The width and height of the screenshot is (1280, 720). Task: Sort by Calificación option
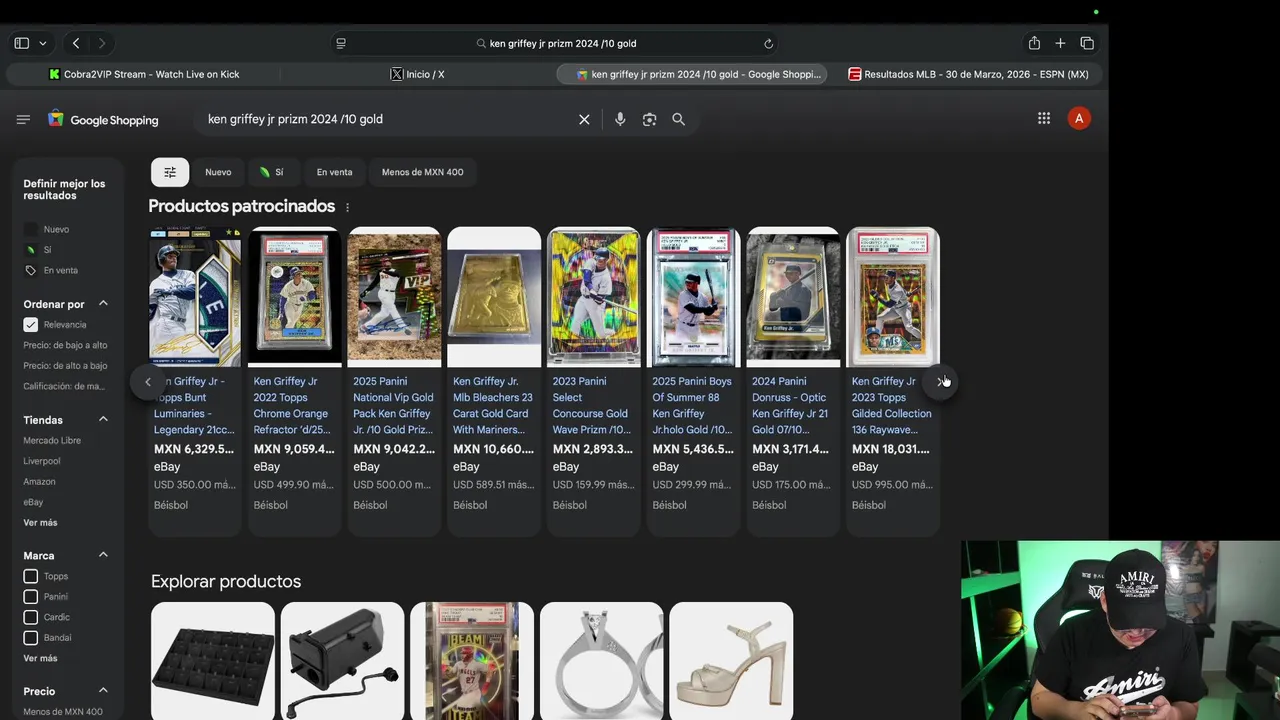tap(64, 386)
